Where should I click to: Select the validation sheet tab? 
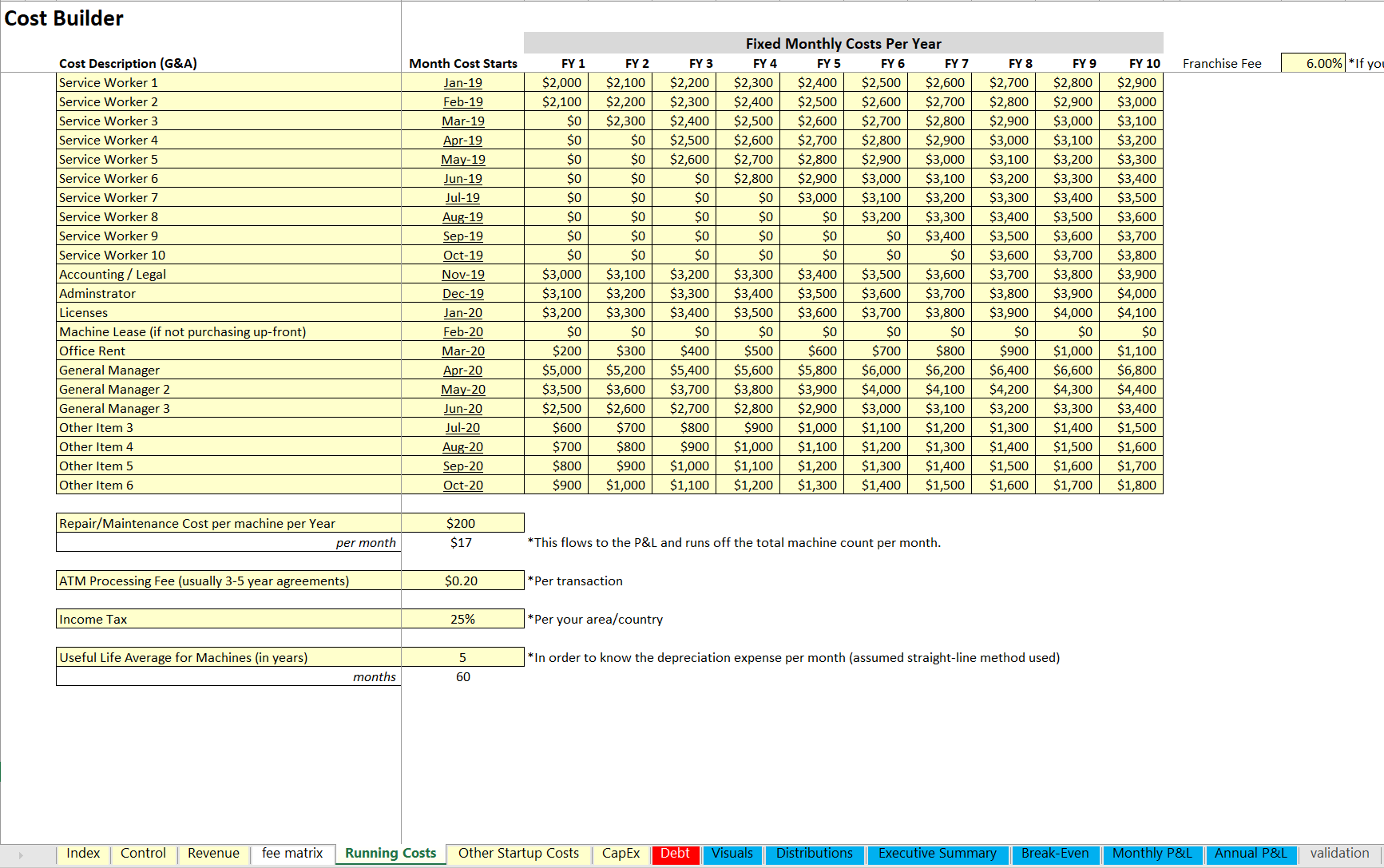click(1338, 854)
